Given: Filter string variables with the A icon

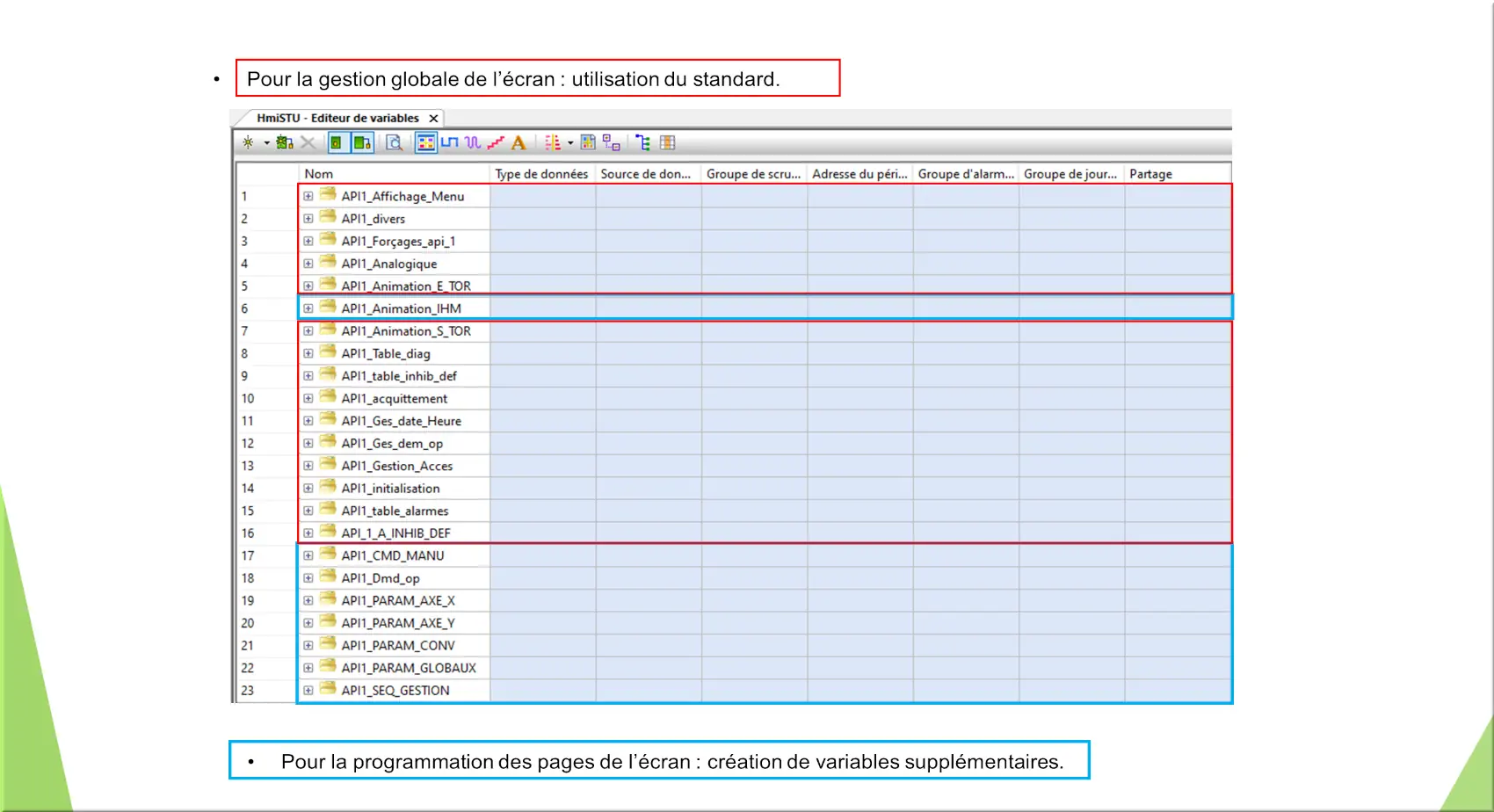Looking at the screenshot, I should 519,142.
